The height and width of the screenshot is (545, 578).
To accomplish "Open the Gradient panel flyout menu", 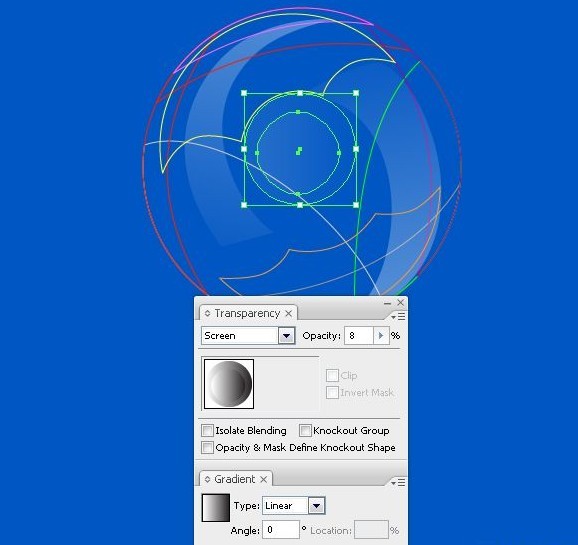I will (x=398, y=482).
